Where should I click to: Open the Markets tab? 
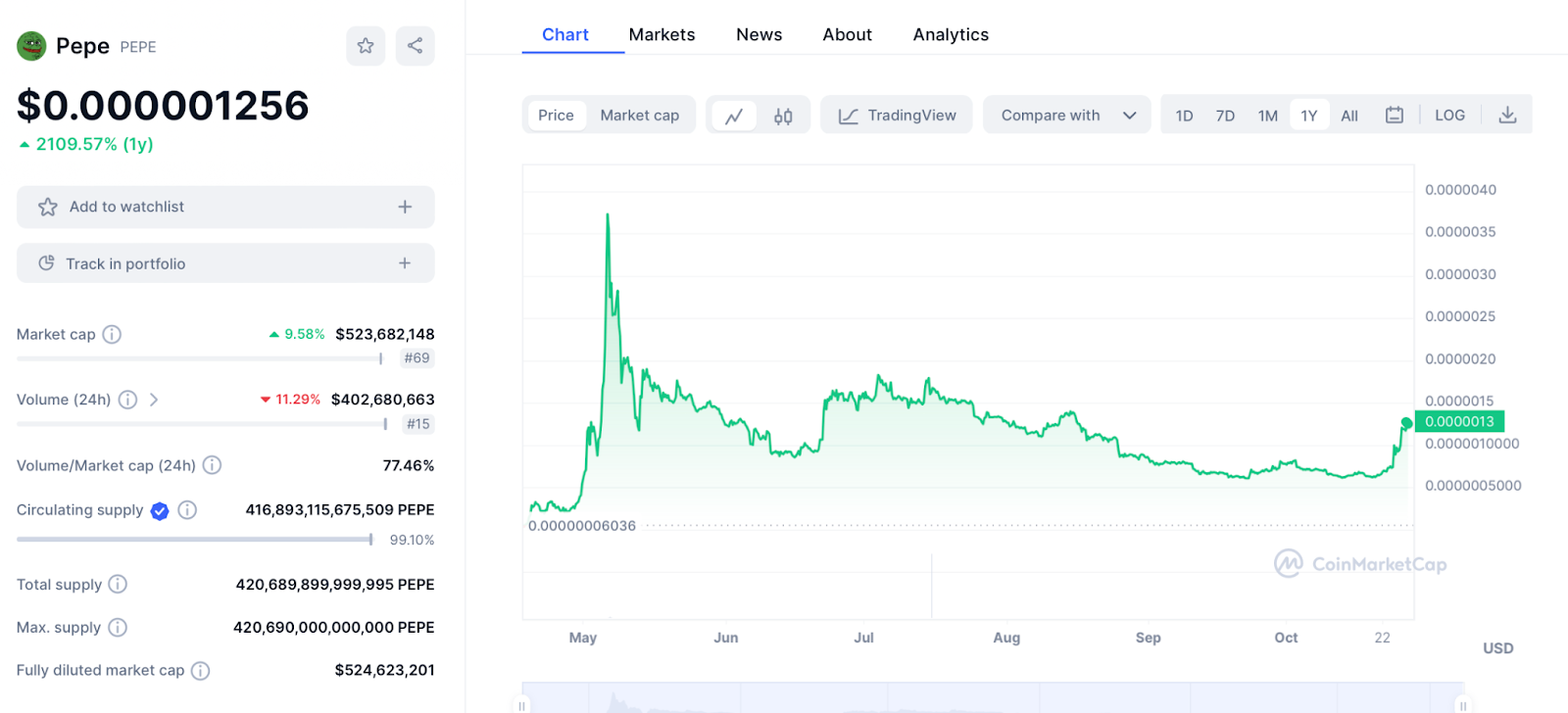pyautogui.click(x=661, y=34)
